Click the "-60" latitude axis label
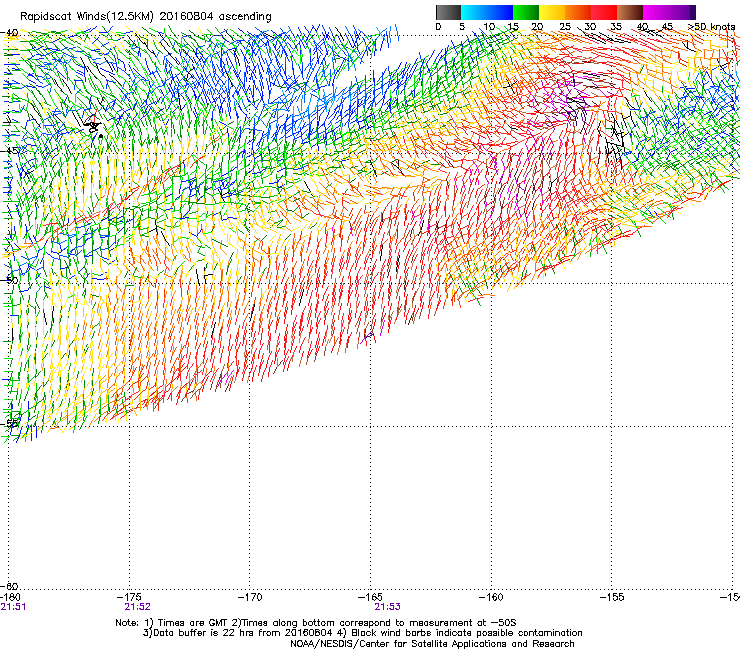Image resolution: width=740 pixels, height=650 pixels. (x=9, y=587)
